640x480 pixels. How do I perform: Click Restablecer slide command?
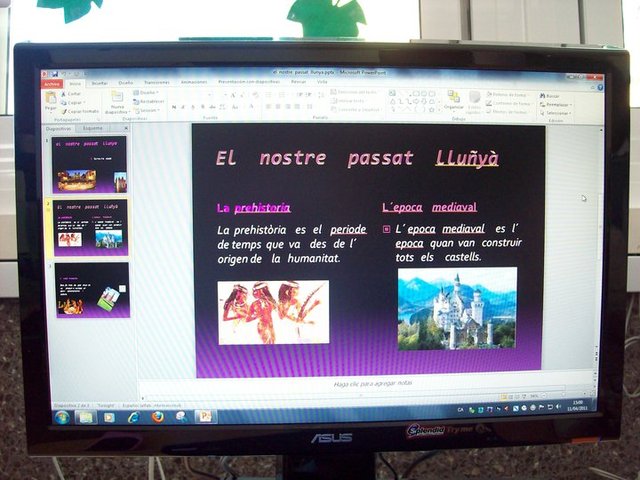[x=149, y=101]
